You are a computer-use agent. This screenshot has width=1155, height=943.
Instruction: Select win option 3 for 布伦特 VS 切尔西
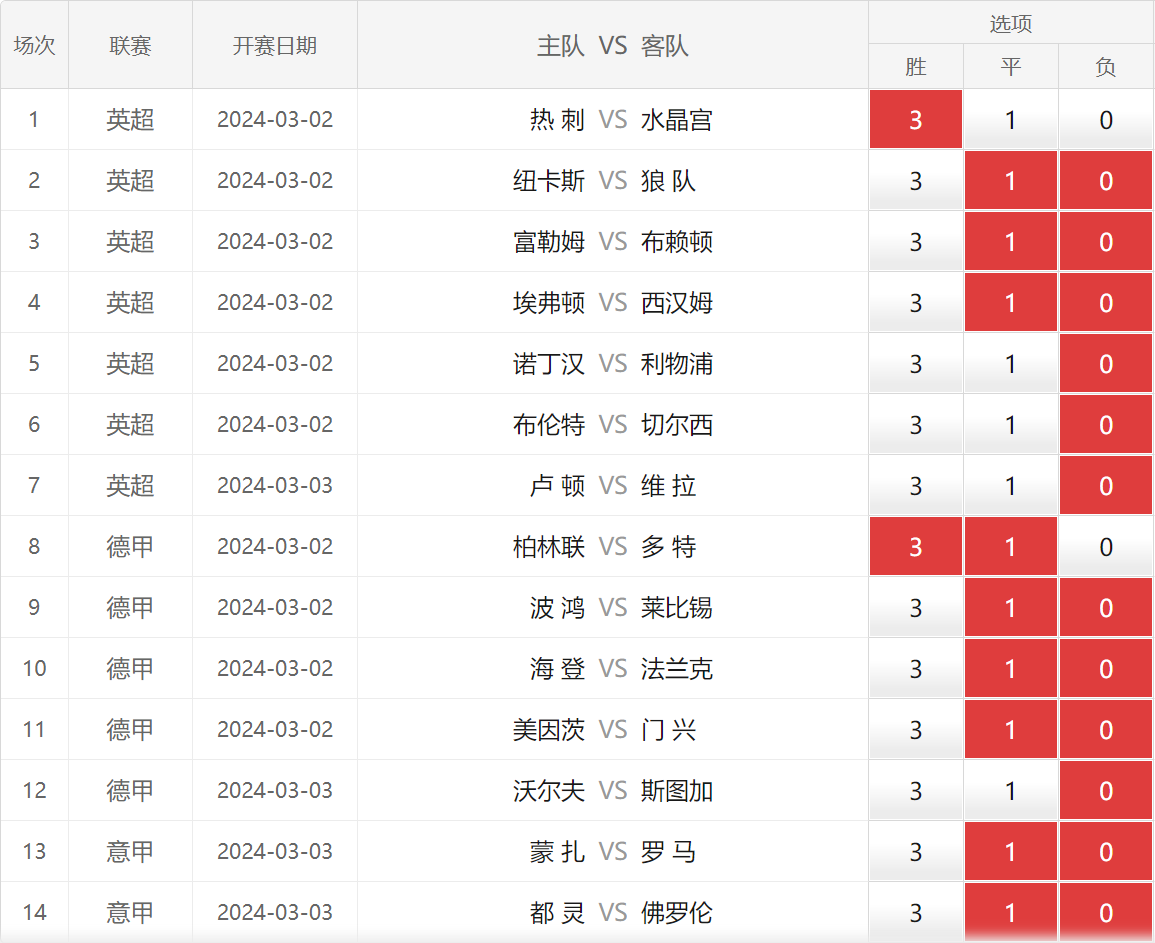click(x=916, y=424)
